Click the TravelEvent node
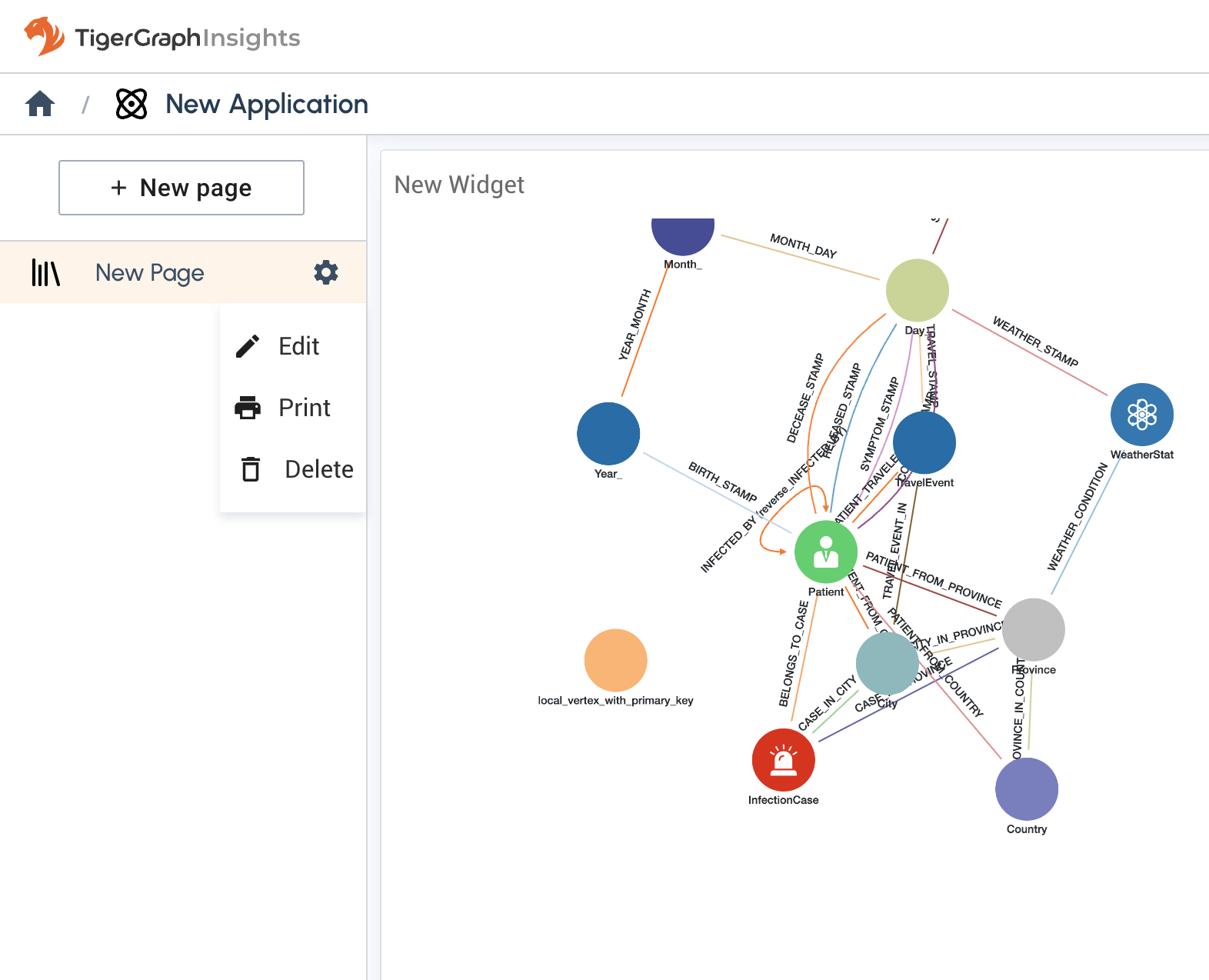Image resolution: width=1209 pixels, height=980 pixels. (x=925, y=442)
